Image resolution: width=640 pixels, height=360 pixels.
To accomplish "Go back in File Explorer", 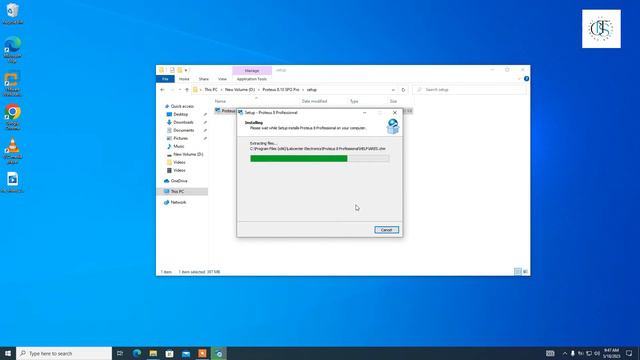I will point(163,90).
